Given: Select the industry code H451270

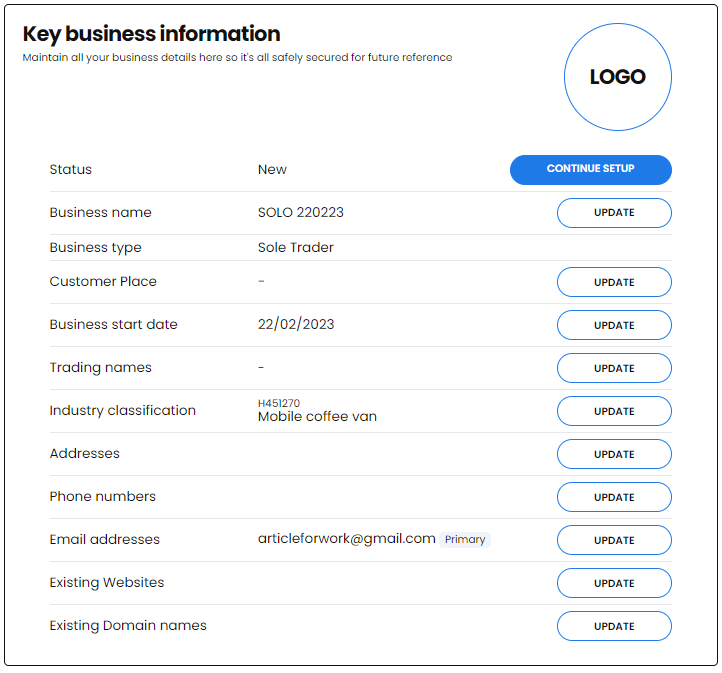Looking at the screenshot, I should pyautogui.click(x=279, y=403).
